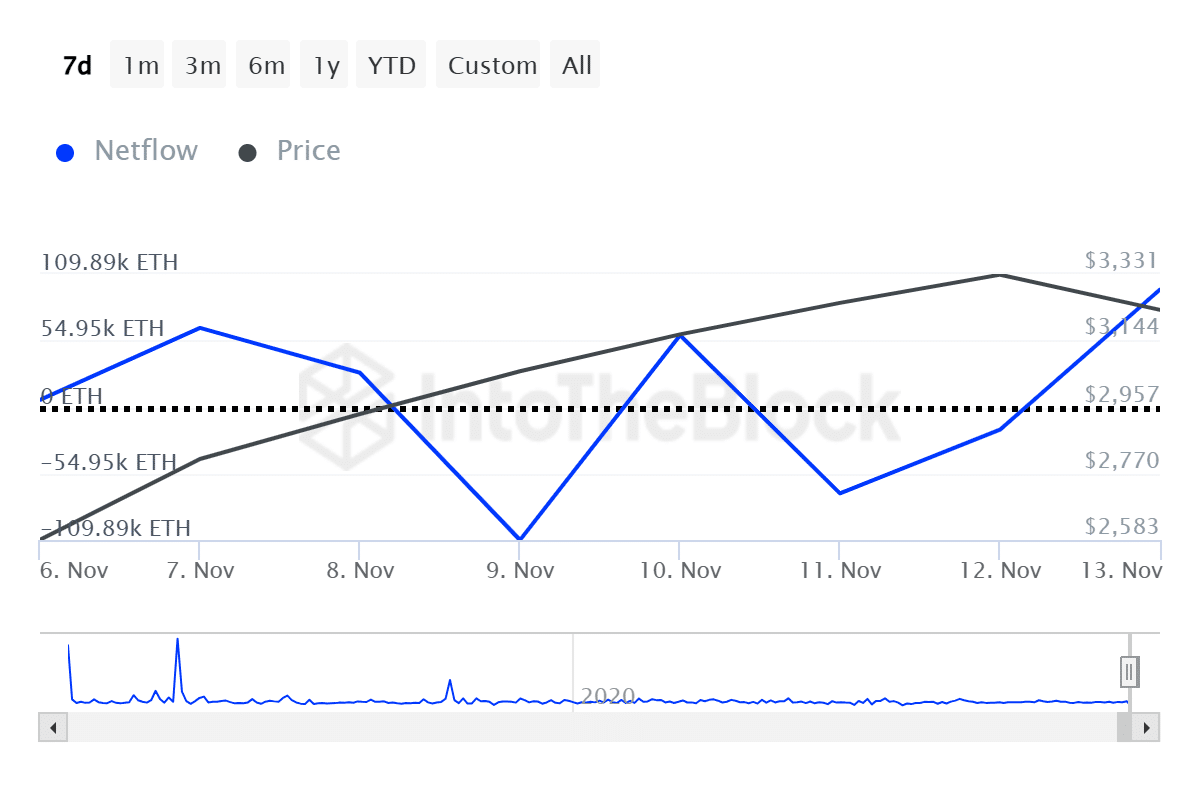Select the YTD range
This screenshot has width=1200, height=800.
[x=390, y=64]
